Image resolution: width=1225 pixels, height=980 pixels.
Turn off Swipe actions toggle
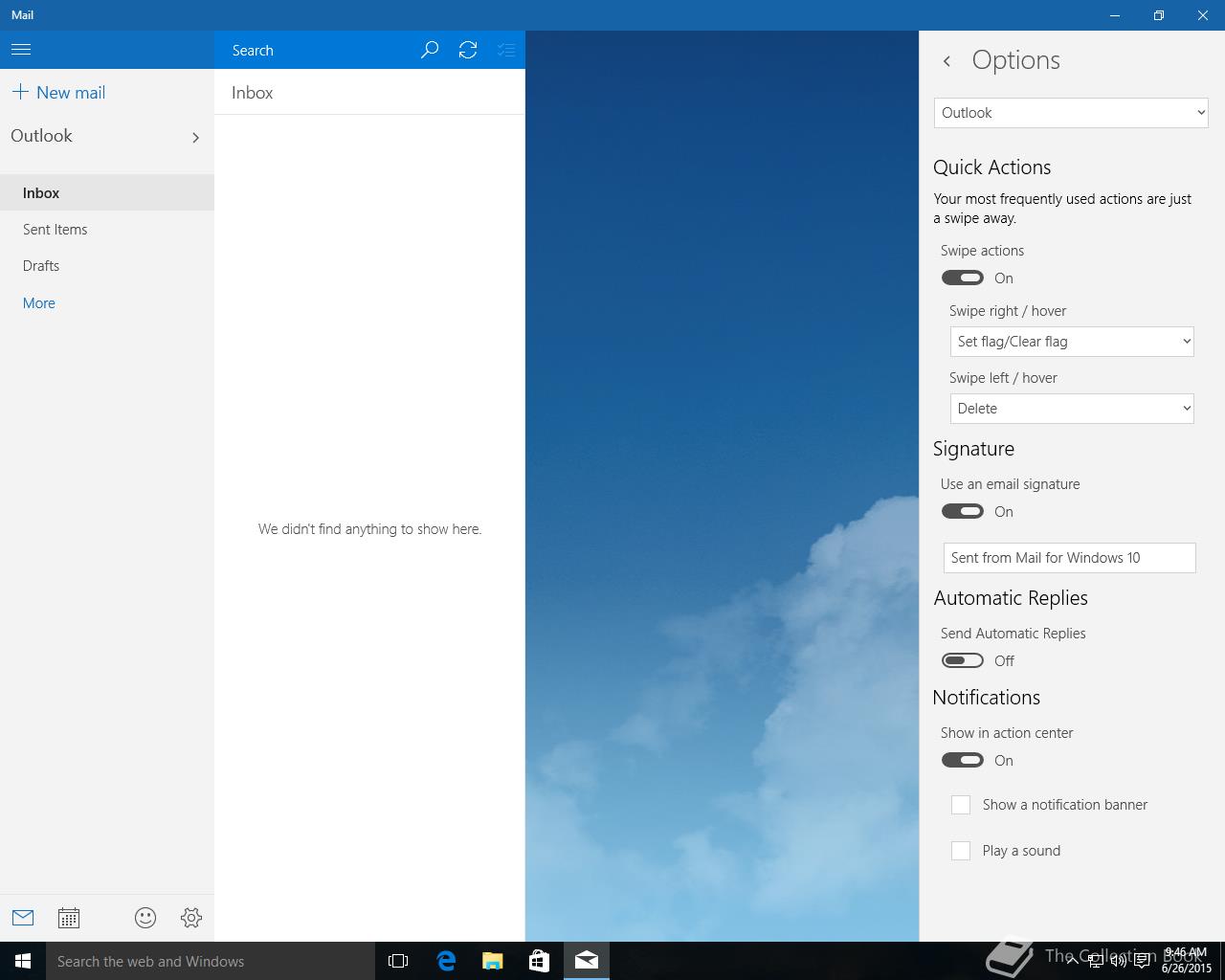(x=962, y=278)
